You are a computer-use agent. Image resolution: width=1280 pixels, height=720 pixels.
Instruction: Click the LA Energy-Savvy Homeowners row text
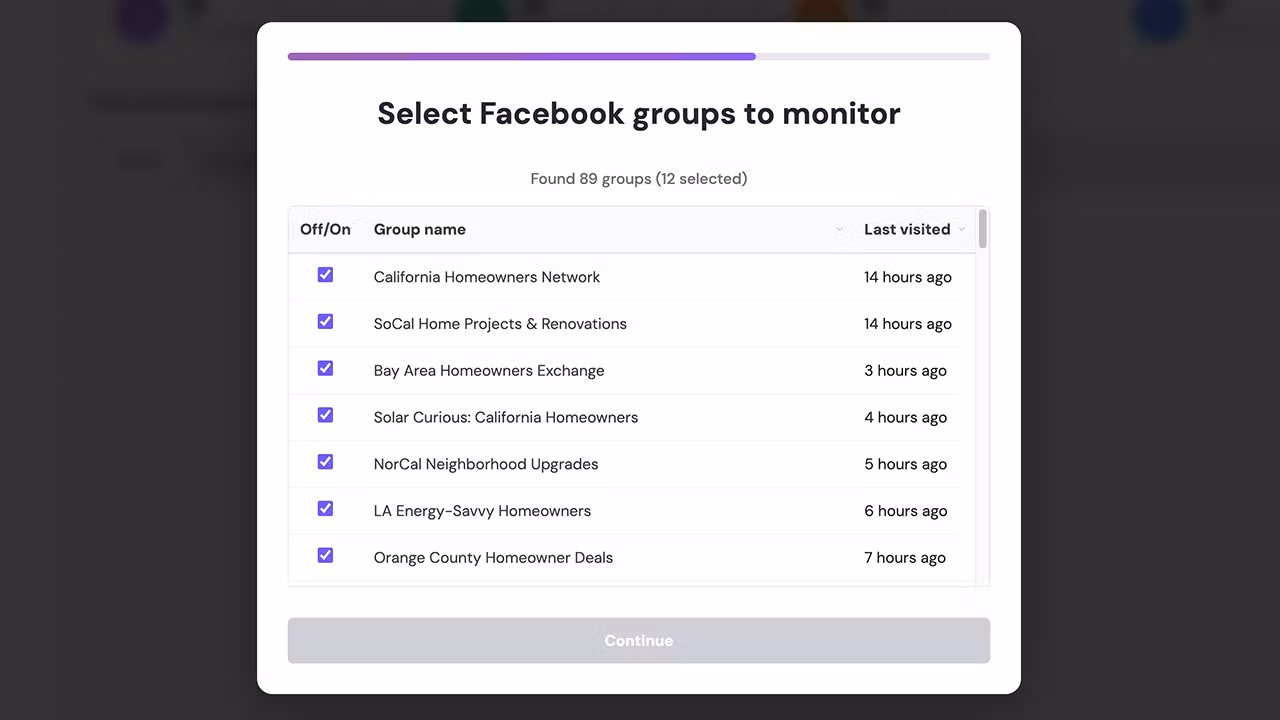coord(482,511)
